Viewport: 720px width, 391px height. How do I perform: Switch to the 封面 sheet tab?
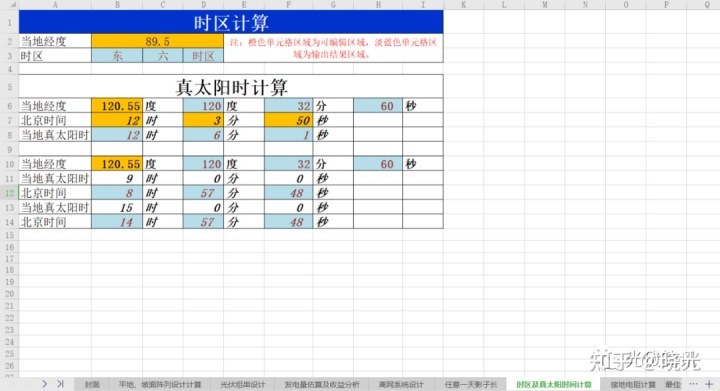coord(92,384)
